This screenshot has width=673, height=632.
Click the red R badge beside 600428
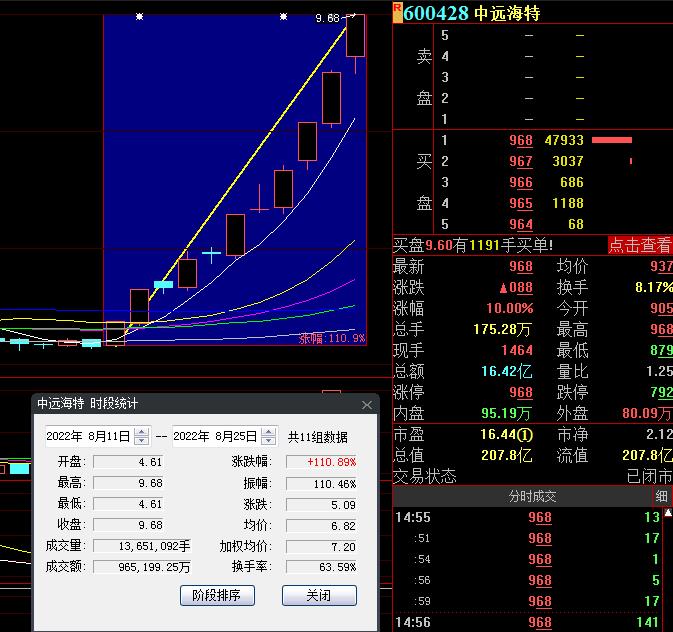(x=398, y=10)
